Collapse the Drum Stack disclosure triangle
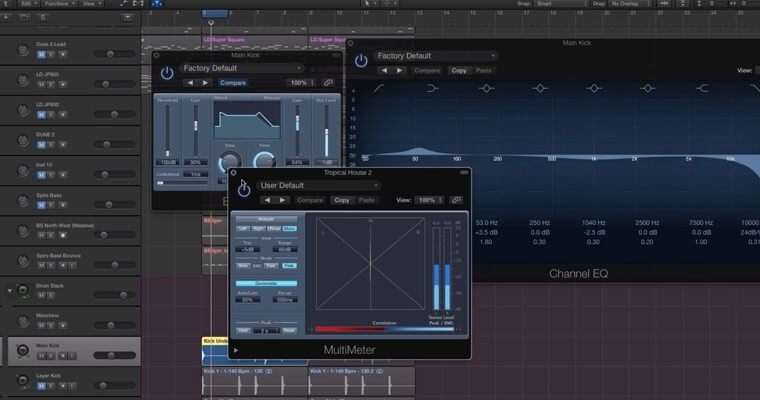The image size is (760, 400). pos(9,291)
